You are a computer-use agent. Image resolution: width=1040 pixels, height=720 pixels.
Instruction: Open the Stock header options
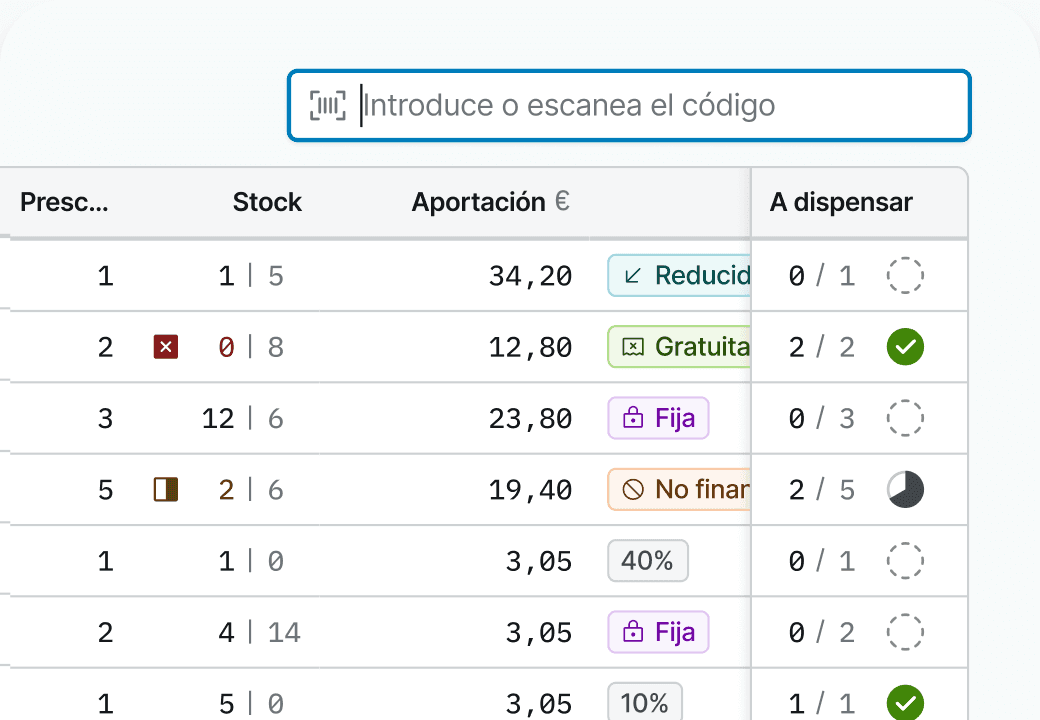pyautogui.click(x=267, y=202)
